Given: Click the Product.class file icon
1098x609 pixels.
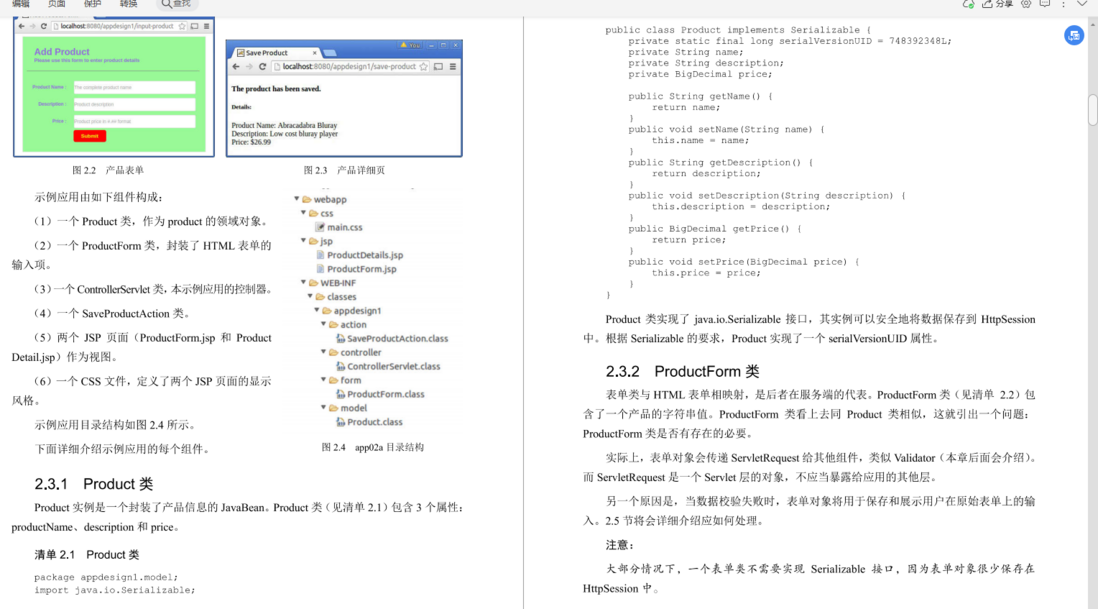Looking at the screenshot, I should coord(340,422).
